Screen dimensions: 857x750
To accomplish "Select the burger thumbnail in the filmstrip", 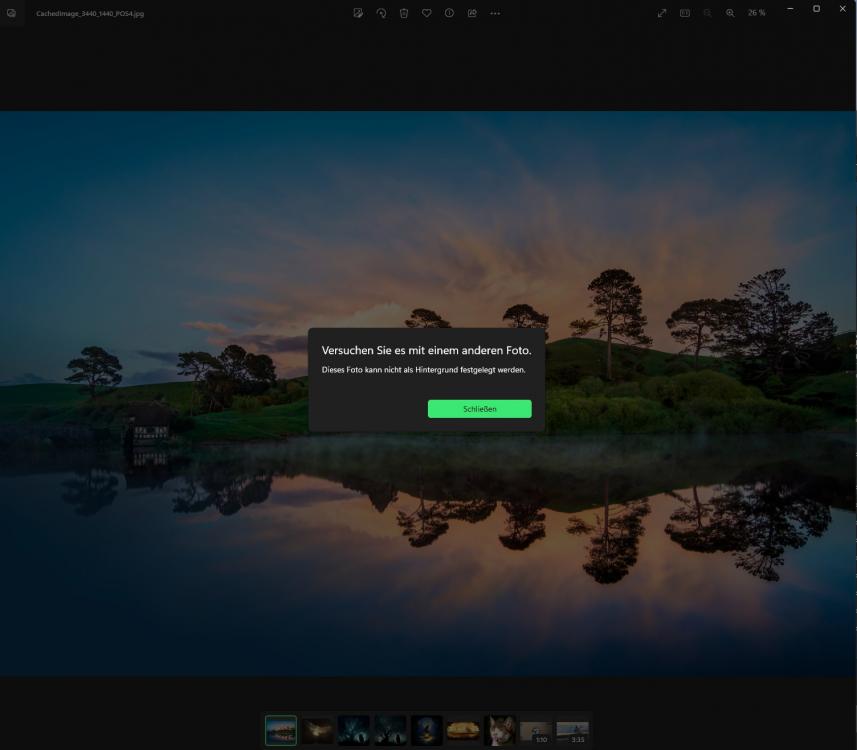I will coord(462,731).
